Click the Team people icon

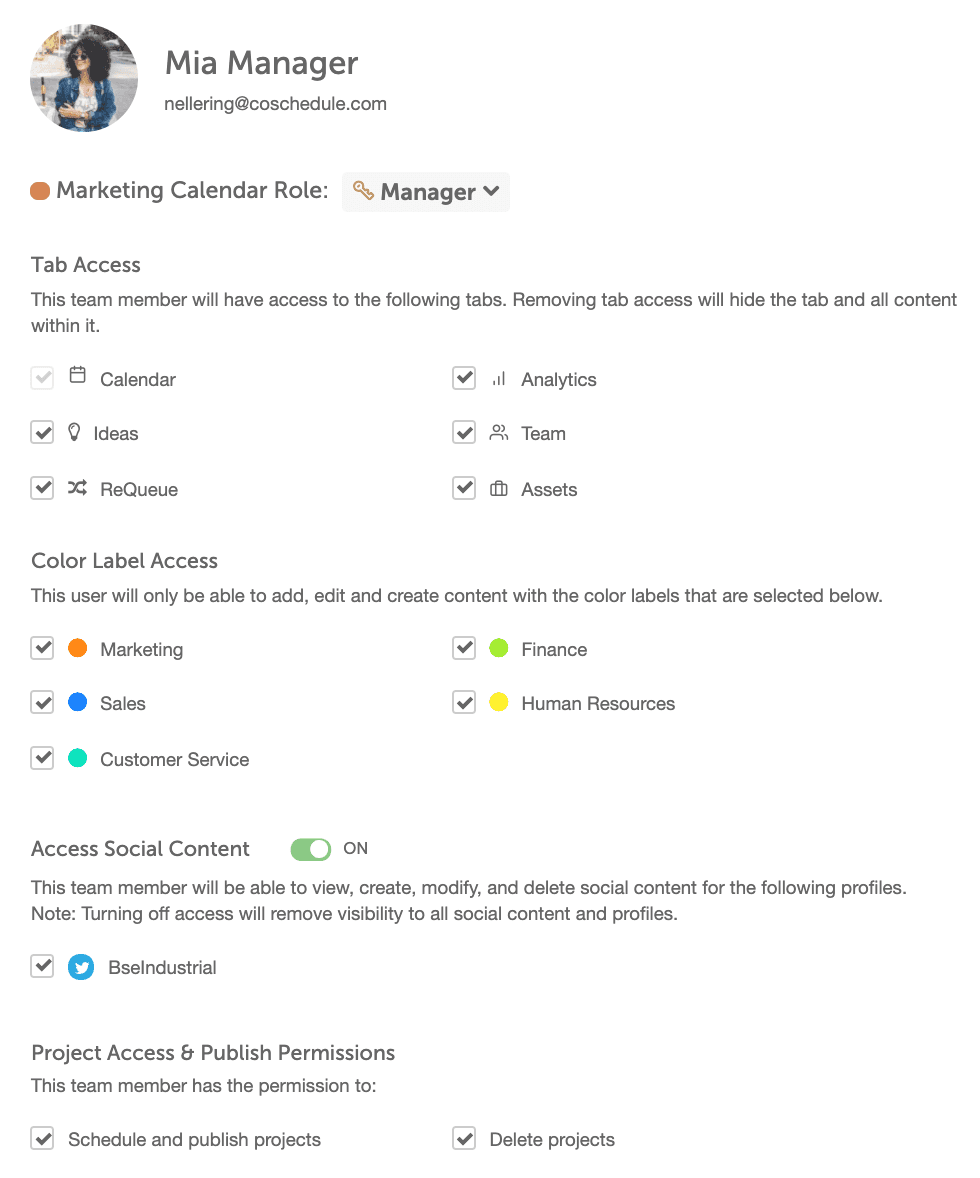coord(498,433)
